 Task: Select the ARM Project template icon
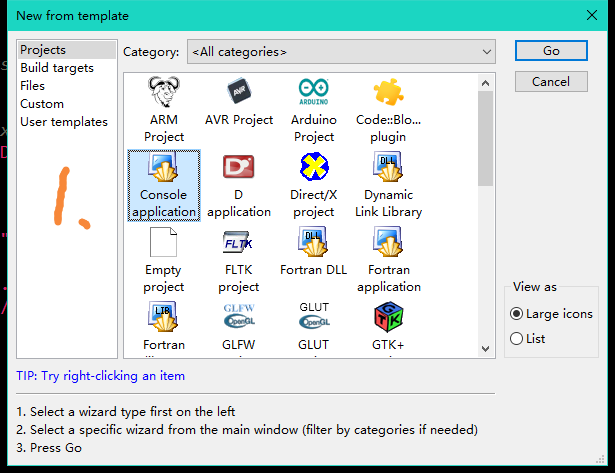164,91
